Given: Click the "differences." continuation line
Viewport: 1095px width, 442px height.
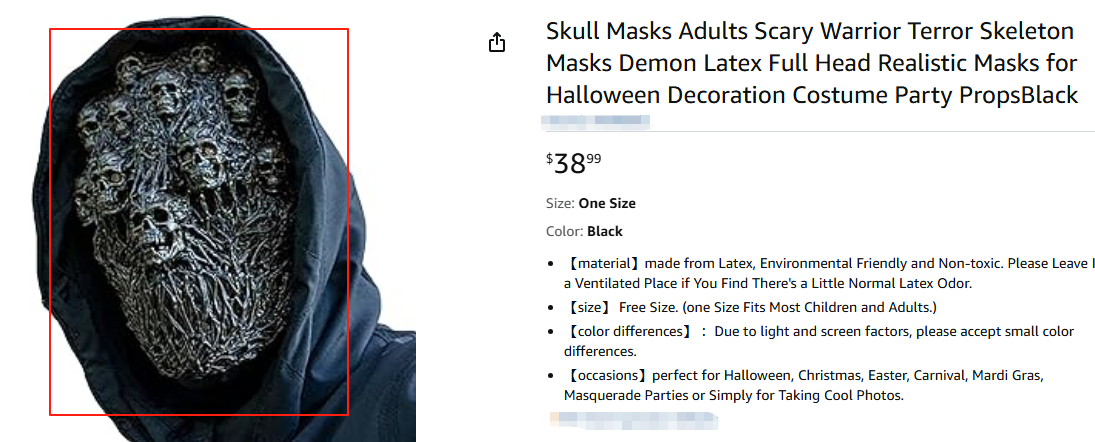Looking at the screenshot, I should [600, 351].
